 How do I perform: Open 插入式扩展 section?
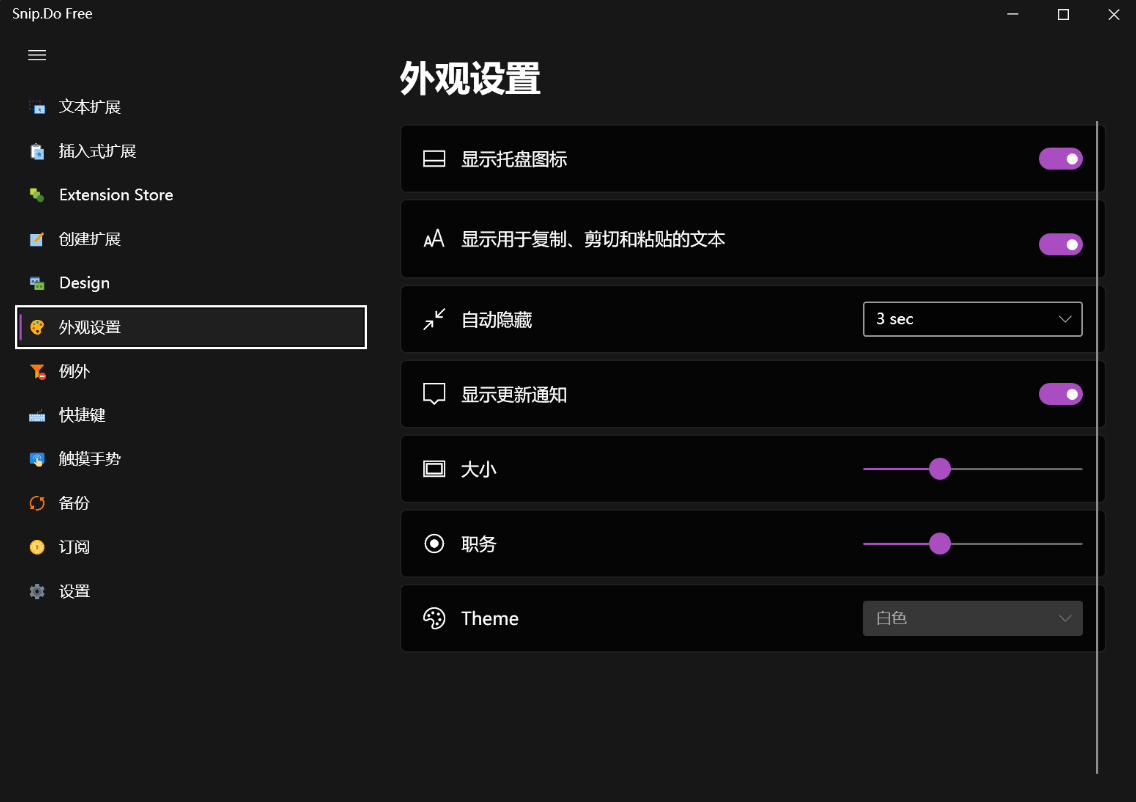click(x=191, y=151)
